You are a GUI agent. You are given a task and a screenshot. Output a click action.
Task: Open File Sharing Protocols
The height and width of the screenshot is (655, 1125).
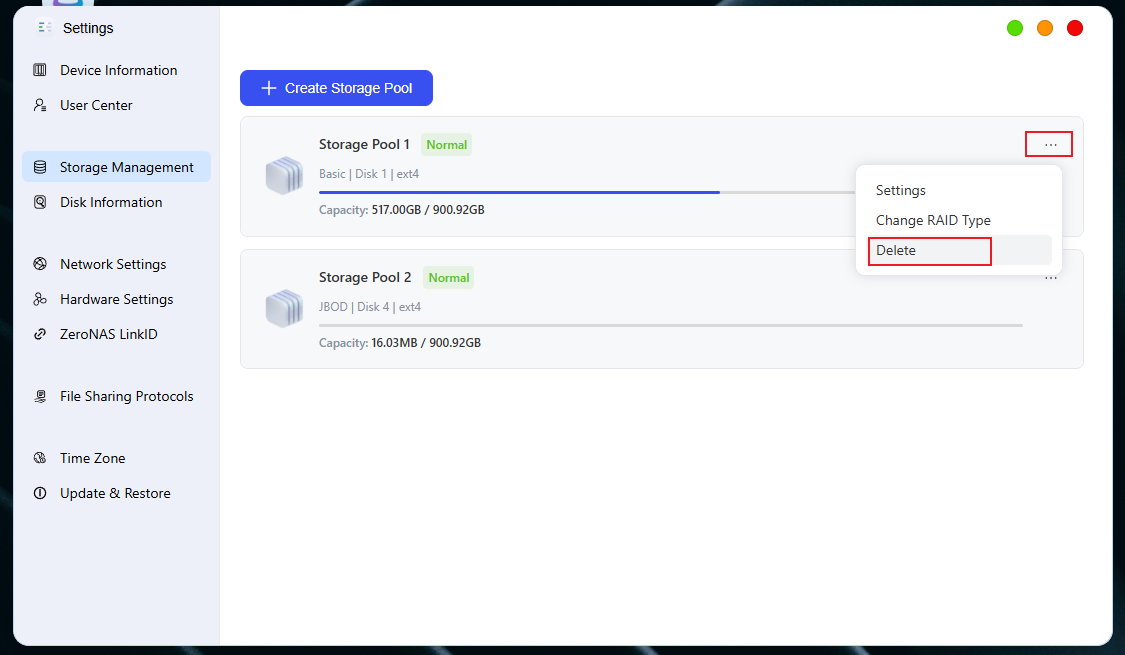tap(116, 396)
